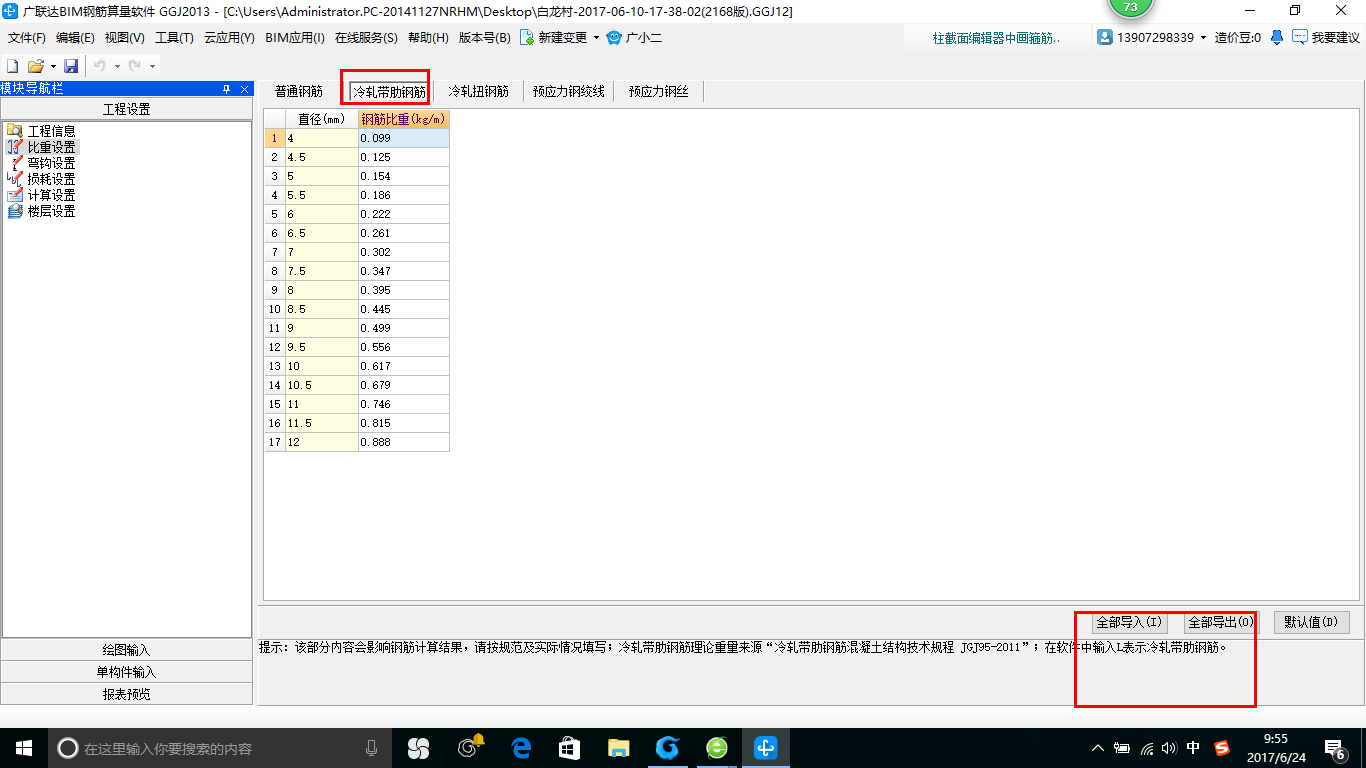Screen dimensions: 1366x768
Task: Click the 计算设置 icon in navigation list
Action: pos(14,195)
